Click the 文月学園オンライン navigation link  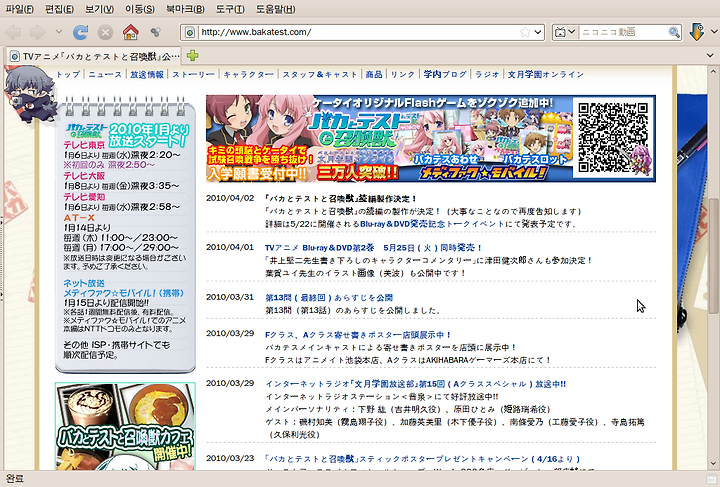tap(546, 74)
